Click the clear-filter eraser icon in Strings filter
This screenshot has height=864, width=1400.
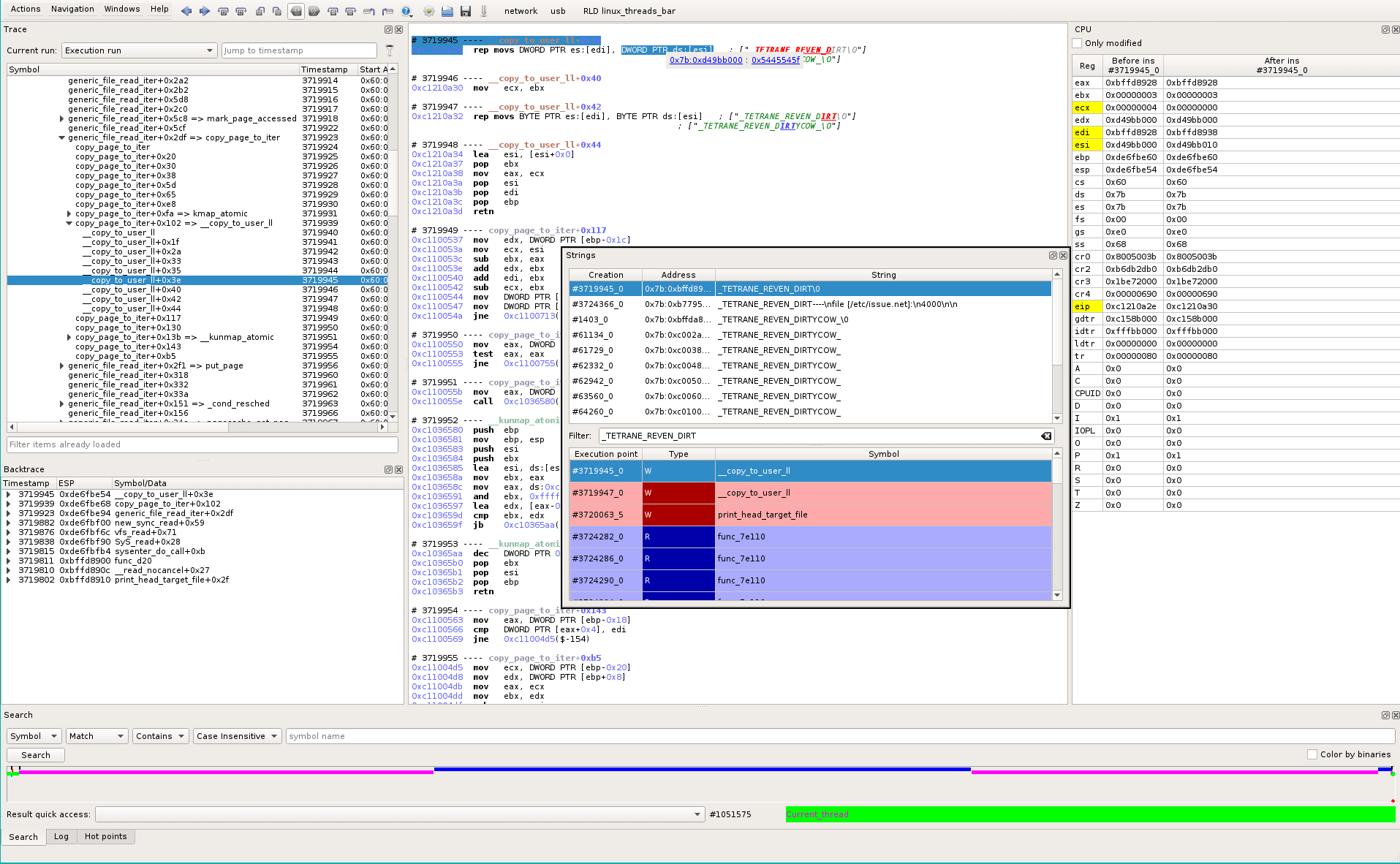(1046, 436)
